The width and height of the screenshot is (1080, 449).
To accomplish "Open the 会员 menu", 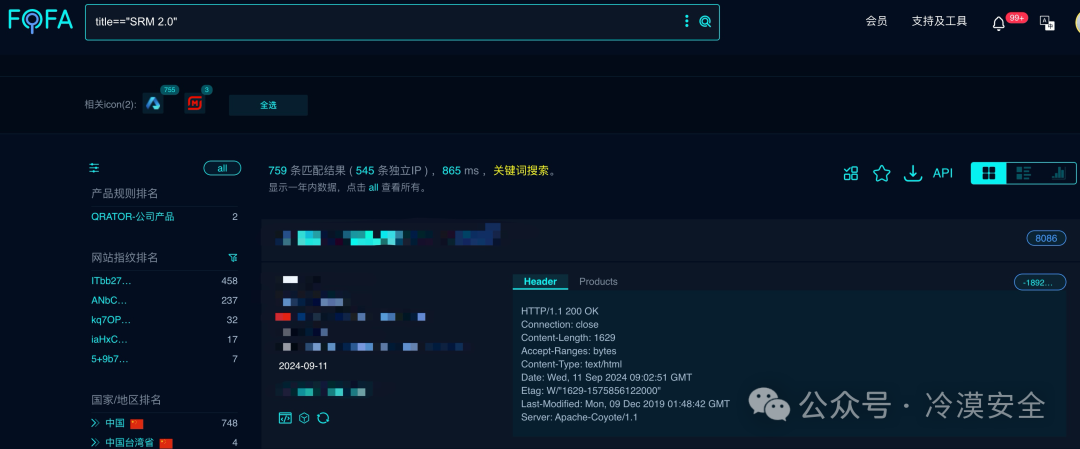I will (x=876, y=21).
